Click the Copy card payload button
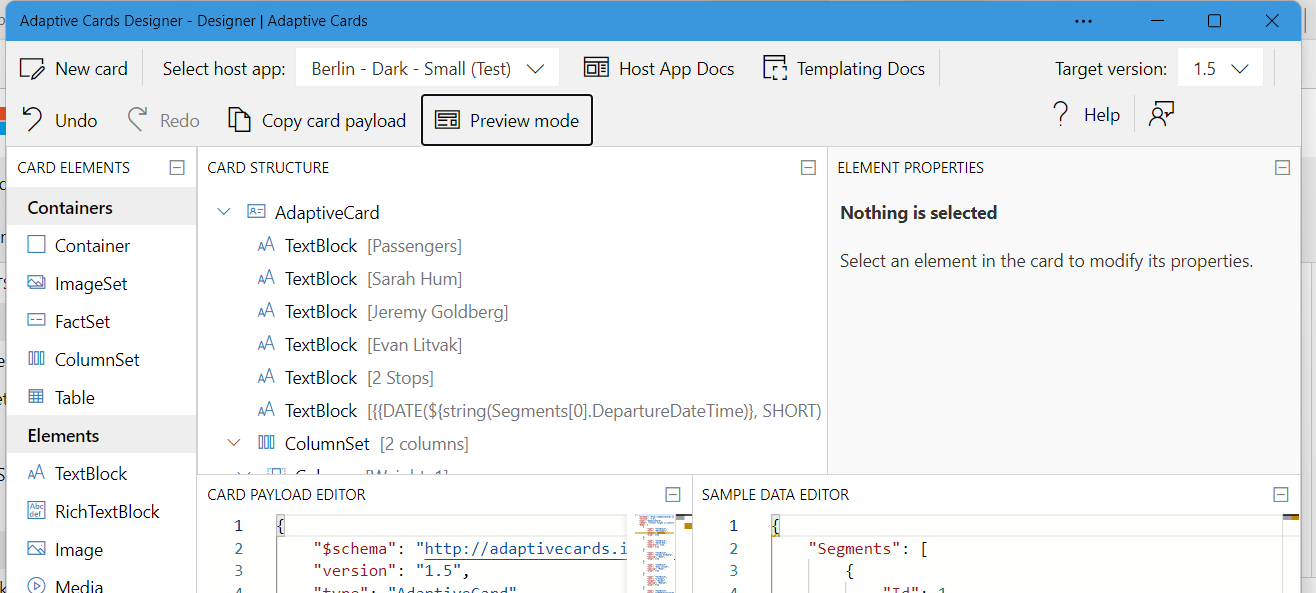1316x593 pixels. [x=316, y=119]
